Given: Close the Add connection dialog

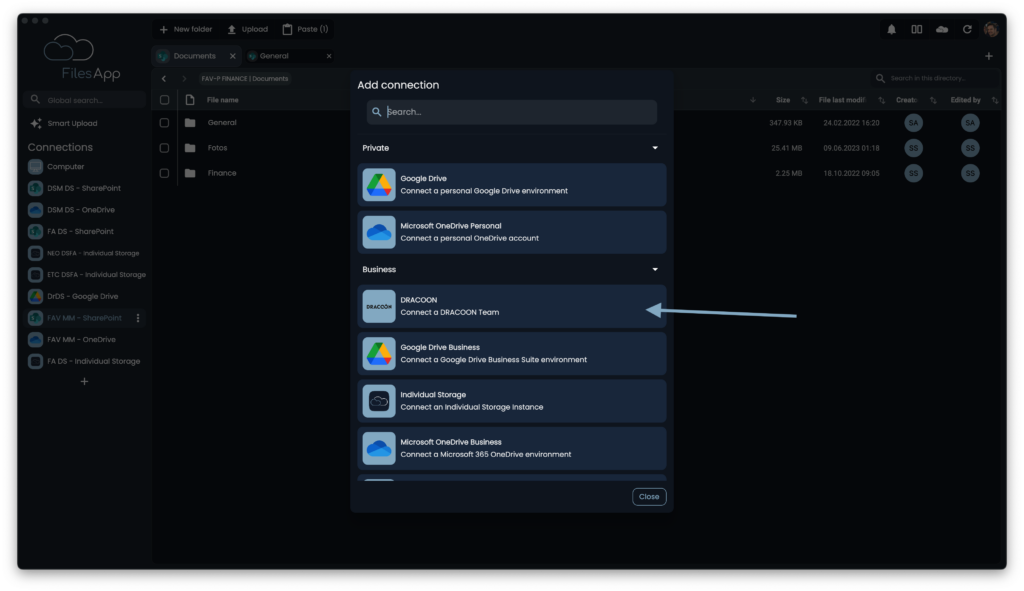Looking at the screenshot, I should coord(648,497).
